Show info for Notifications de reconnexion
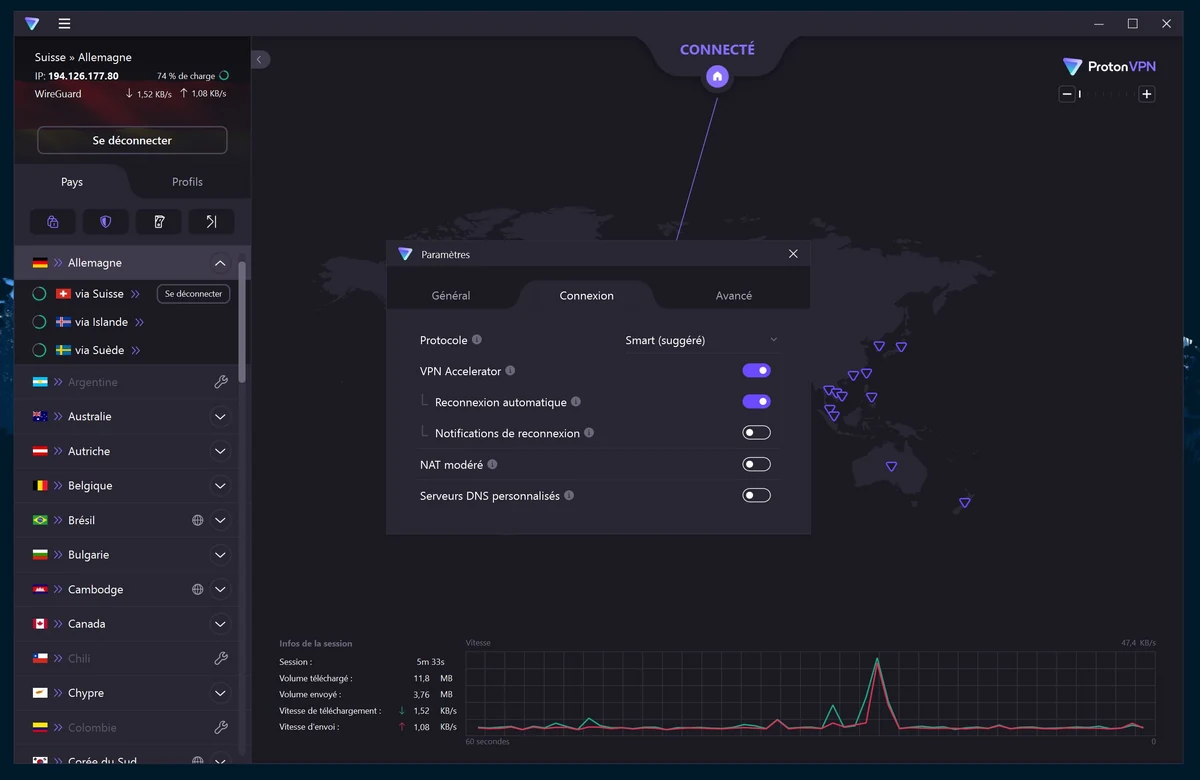 coord(589,433)
